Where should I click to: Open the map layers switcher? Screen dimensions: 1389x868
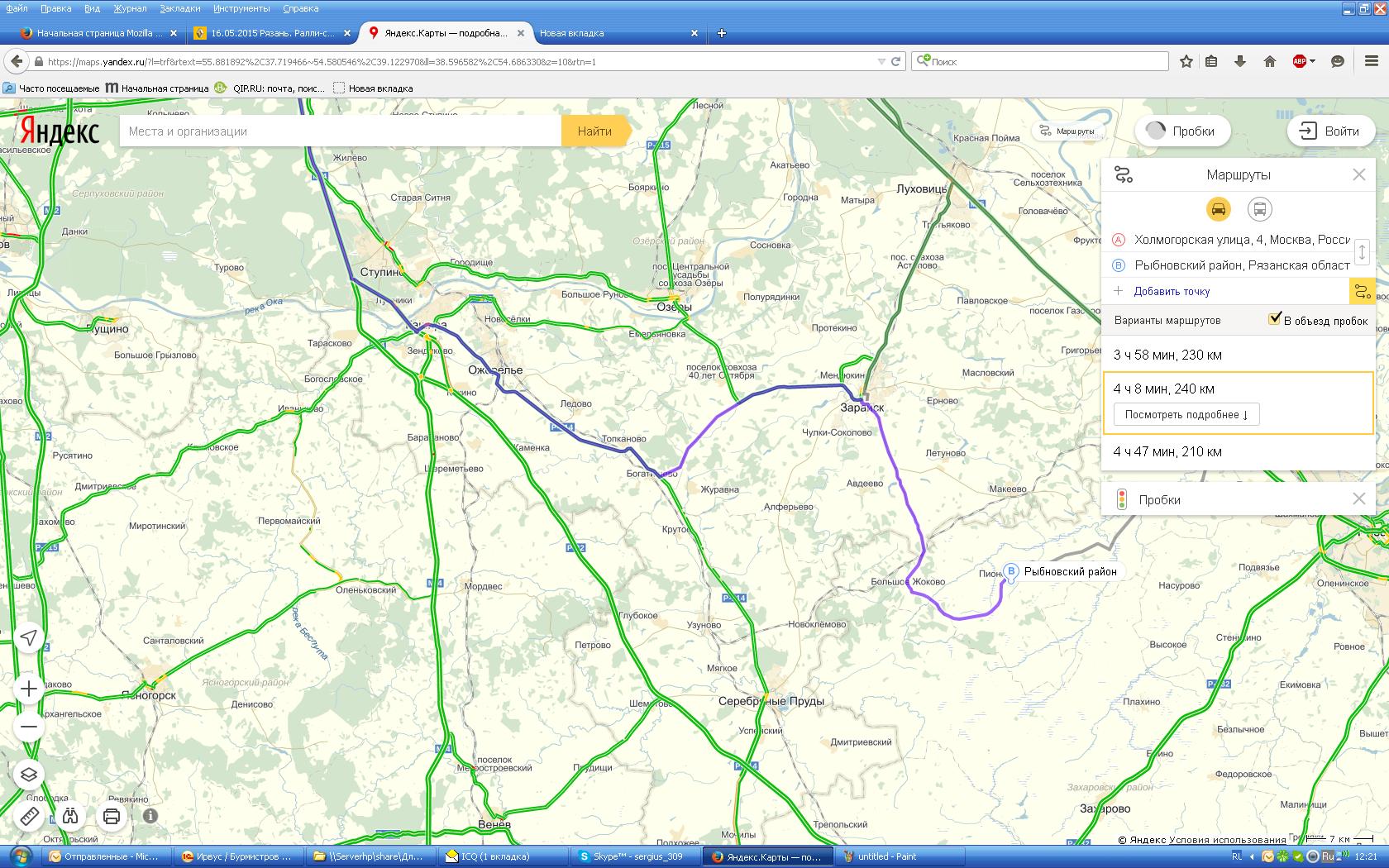29,775
